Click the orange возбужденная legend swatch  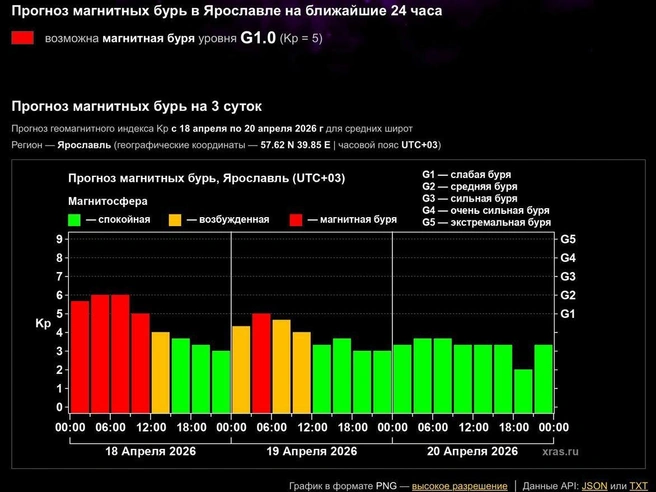point(175,220)
